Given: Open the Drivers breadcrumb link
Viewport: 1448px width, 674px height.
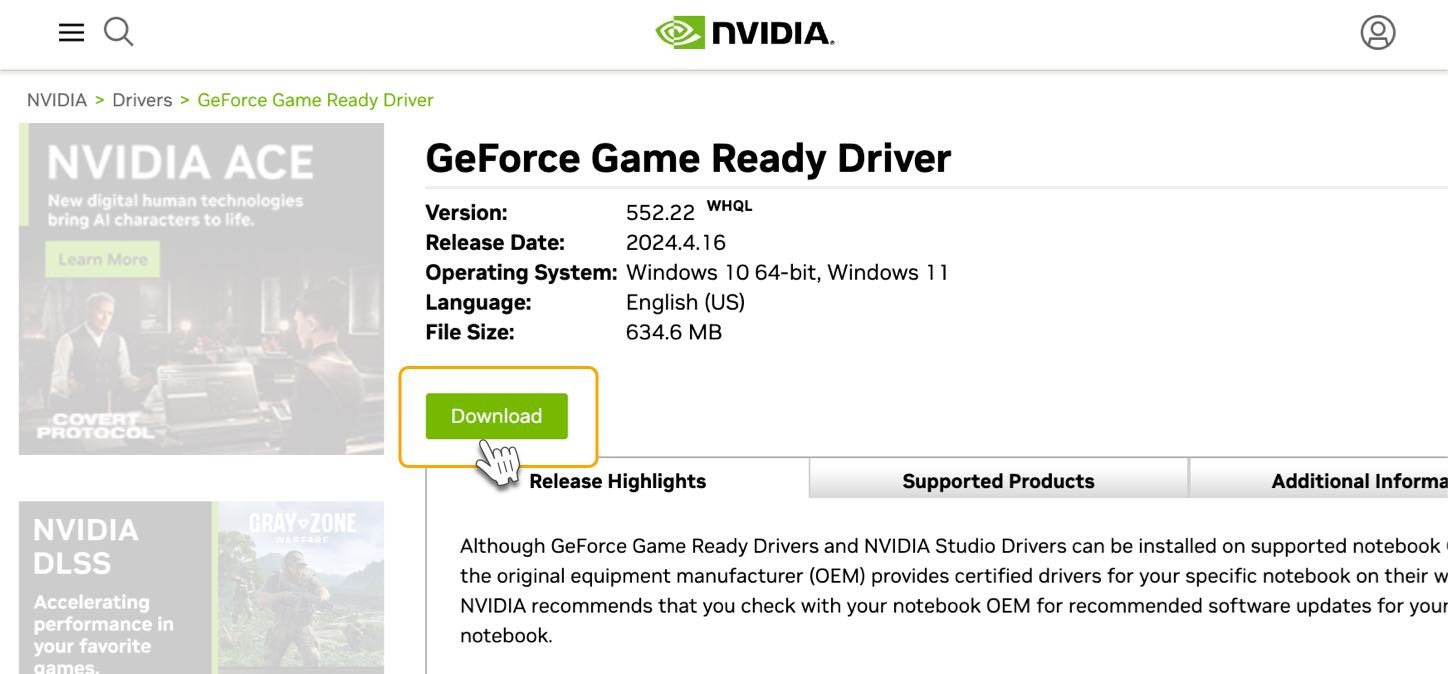Looking at the screenshot, I should click(x=142, y=100).
